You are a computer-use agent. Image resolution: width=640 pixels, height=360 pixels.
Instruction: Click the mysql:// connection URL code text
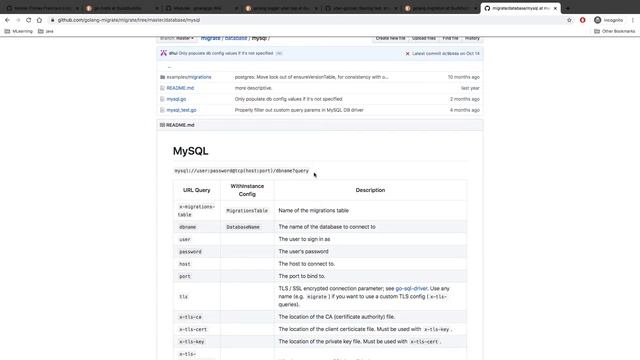pos(242,171)
